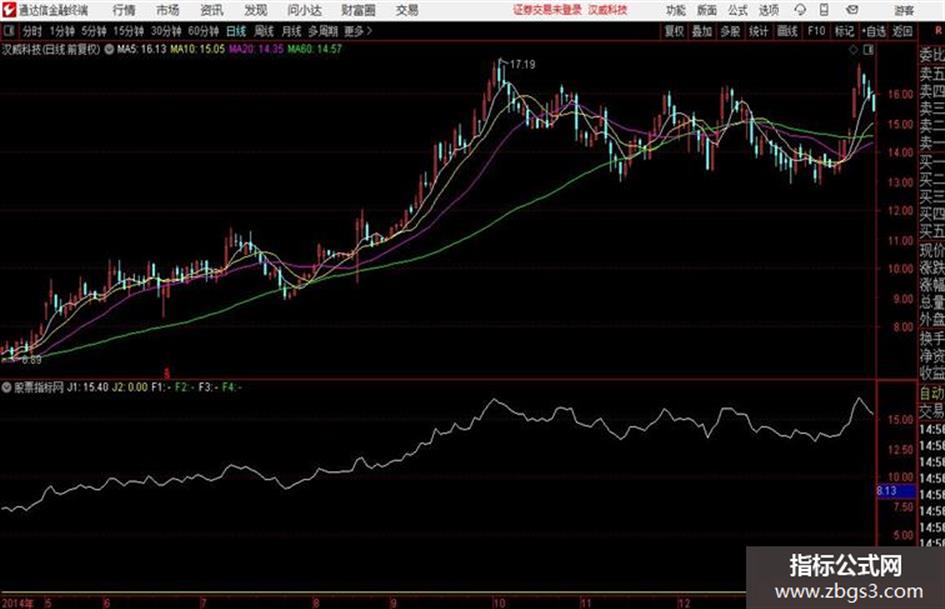Select the 多周期 multi-period tab

[x=323, y=31]
